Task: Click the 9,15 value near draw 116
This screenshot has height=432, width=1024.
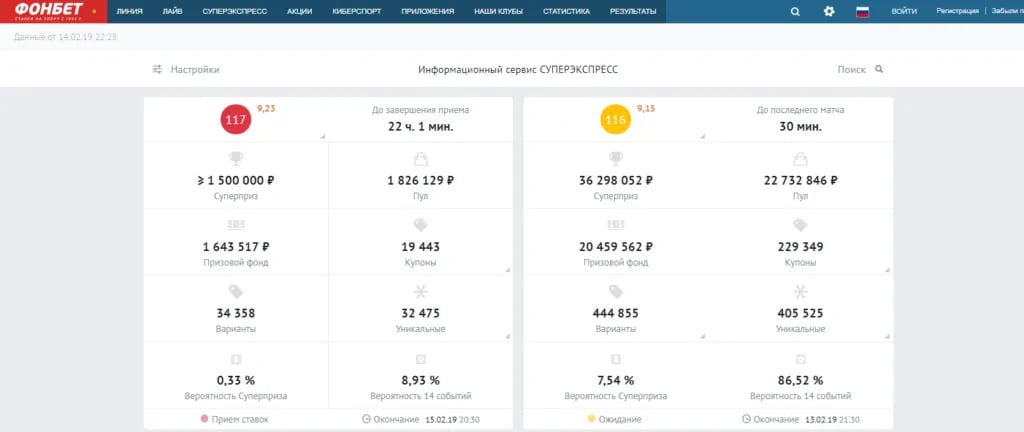Action: 645,108
